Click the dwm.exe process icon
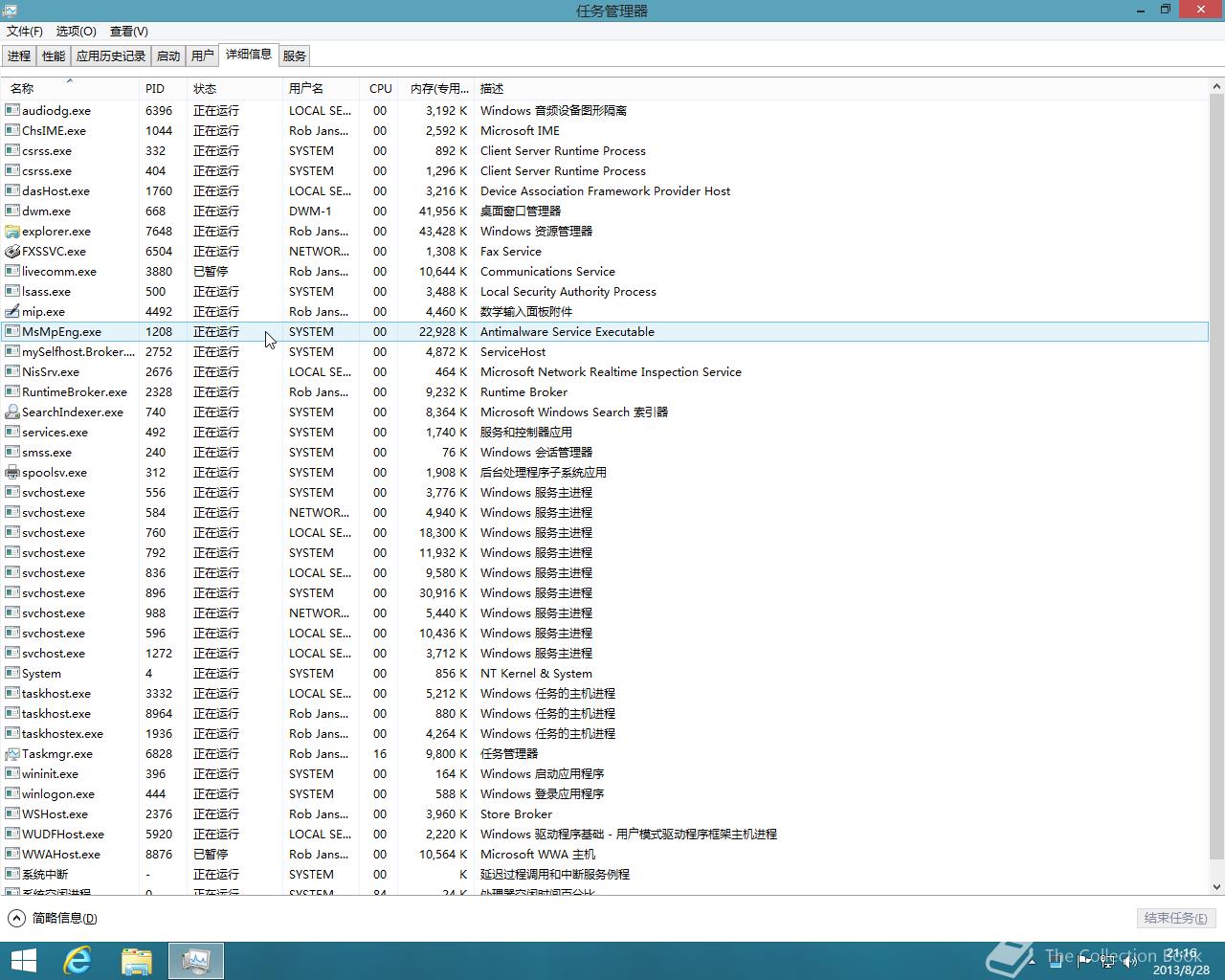The width and height of the screenshot is (1225, 980). tap(12, 211)
